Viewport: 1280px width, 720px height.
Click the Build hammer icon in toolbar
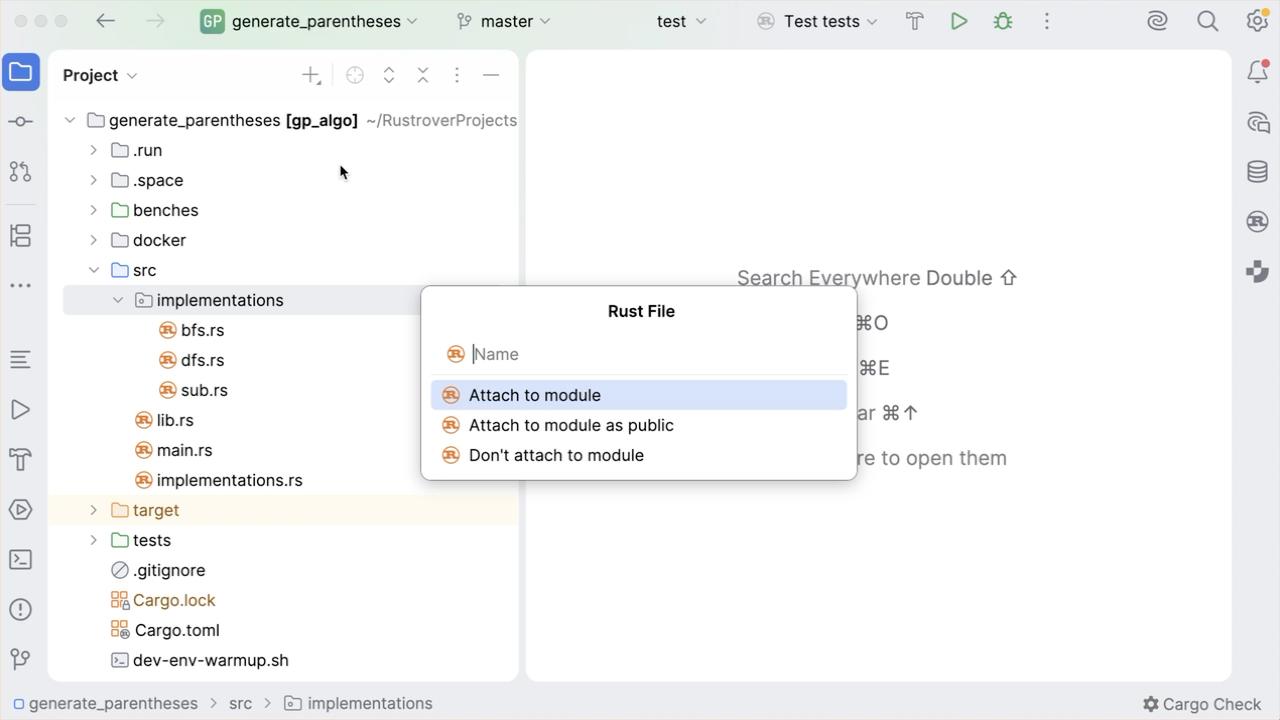tap(915, 21)
